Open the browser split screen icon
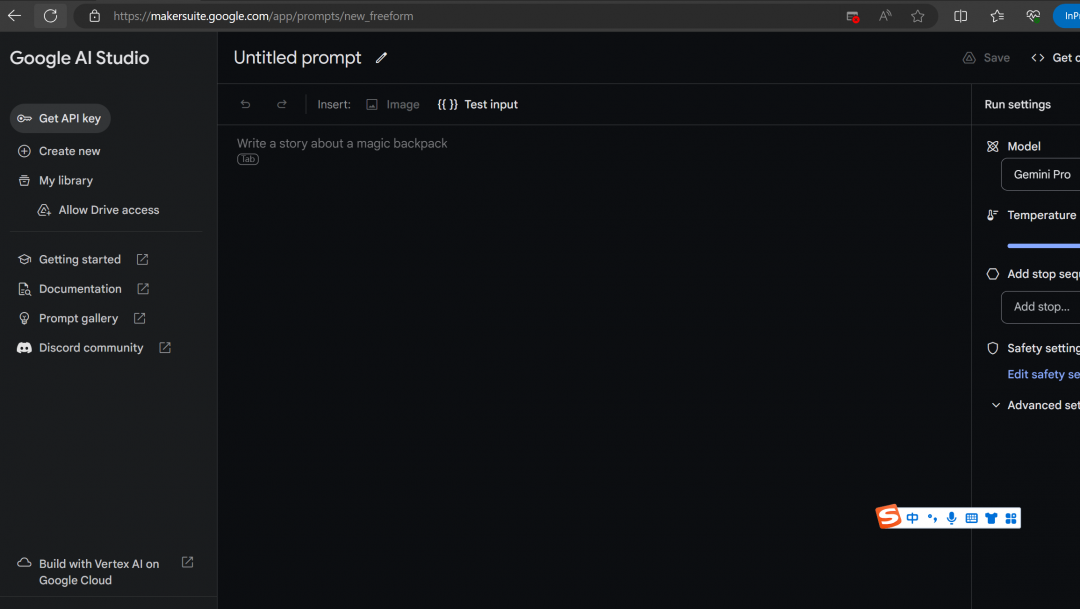Screen dimensions: 1080x609 click(x=960, y=16)
